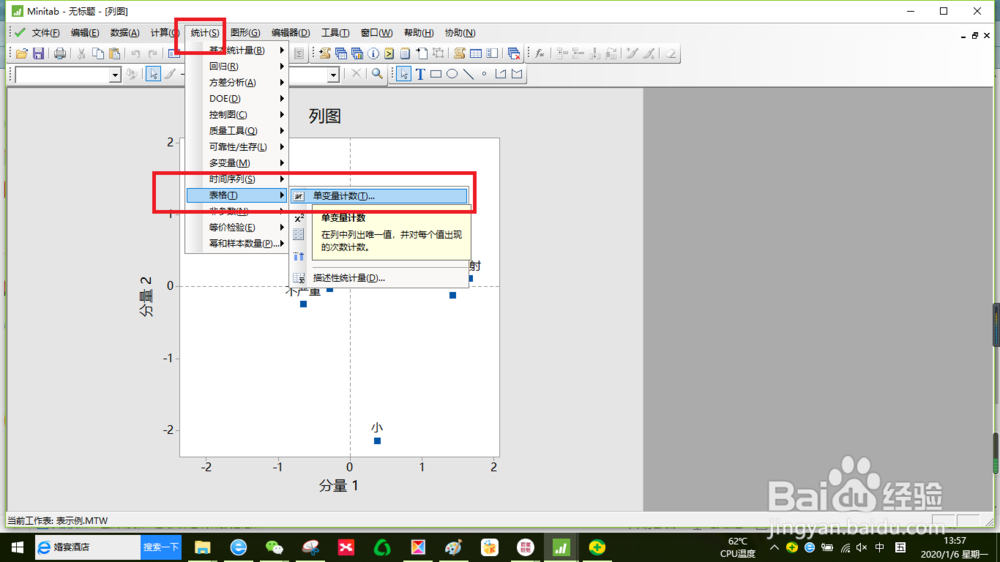
Task: Open the partially hidden toolbar combo box
Action: tap(333, 75)
